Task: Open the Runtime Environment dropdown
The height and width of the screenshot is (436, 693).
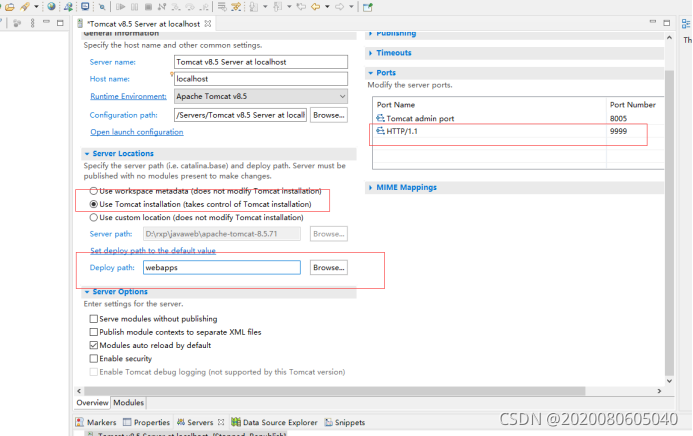Action: (342, 96)
